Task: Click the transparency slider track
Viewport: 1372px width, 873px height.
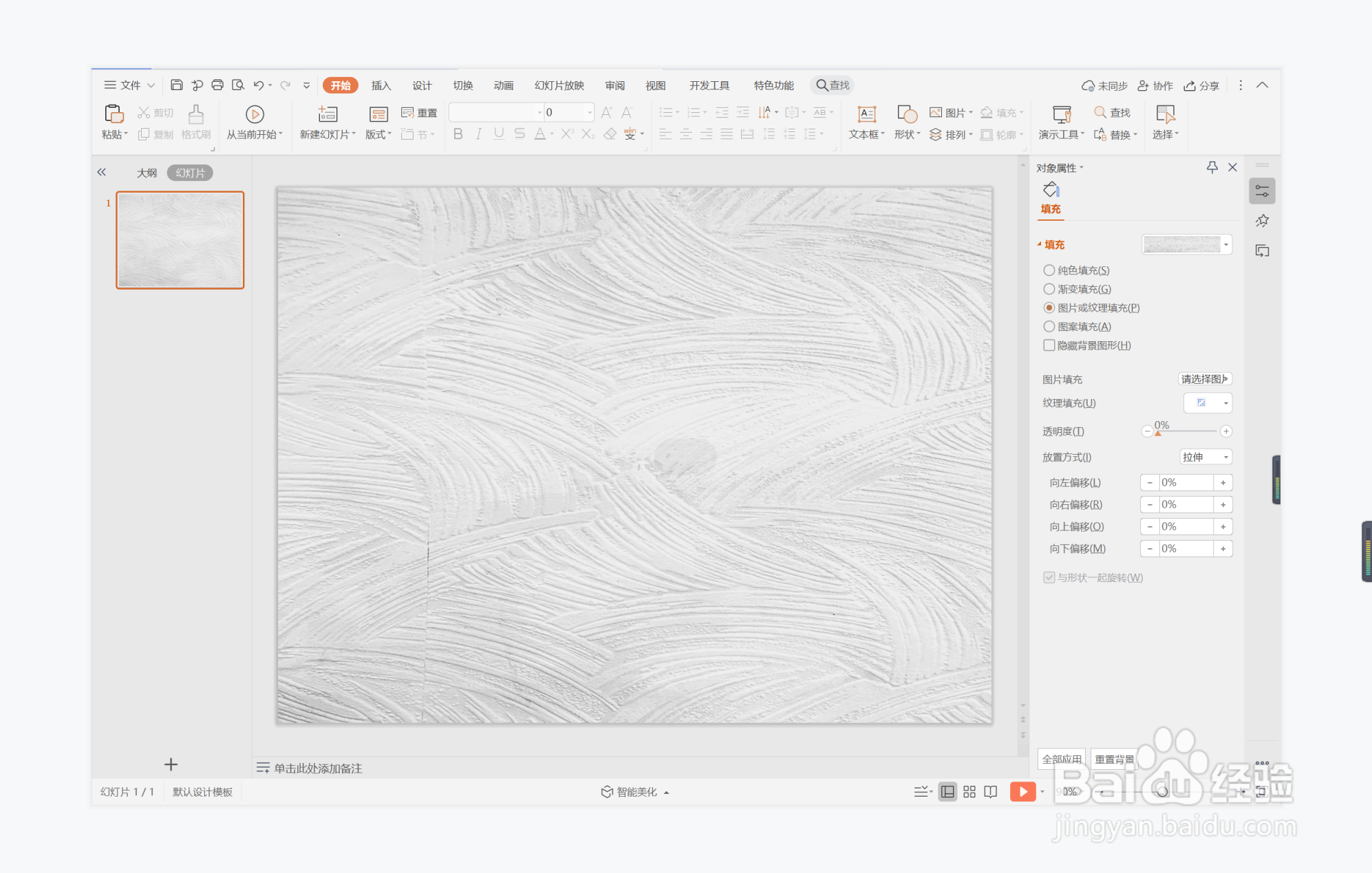Action: [x=1187, y=431]
